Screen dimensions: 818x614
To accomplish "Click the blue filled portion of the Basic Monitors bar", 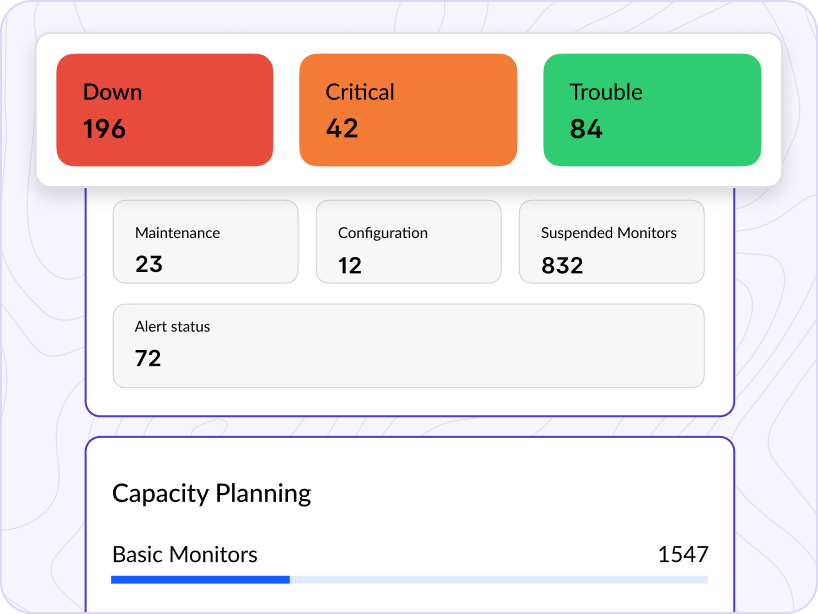I will click(200, 579).
